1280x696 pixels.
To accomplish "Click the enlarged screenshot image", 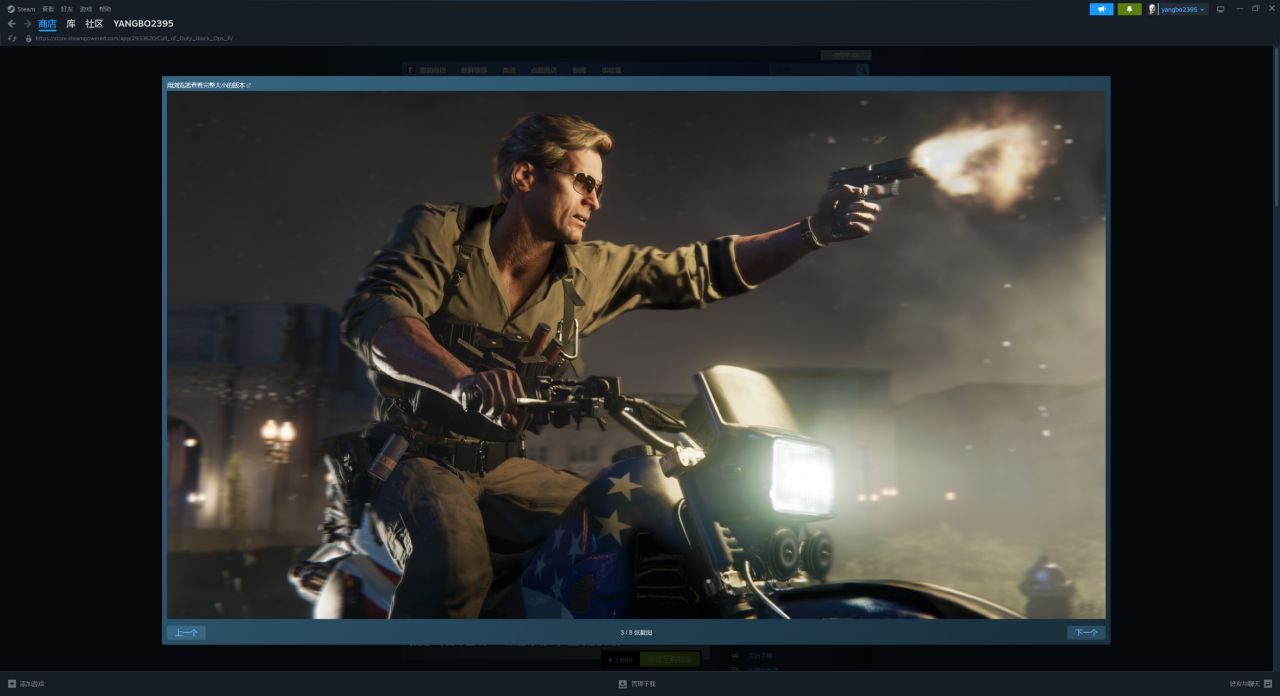I will [636, 355].
